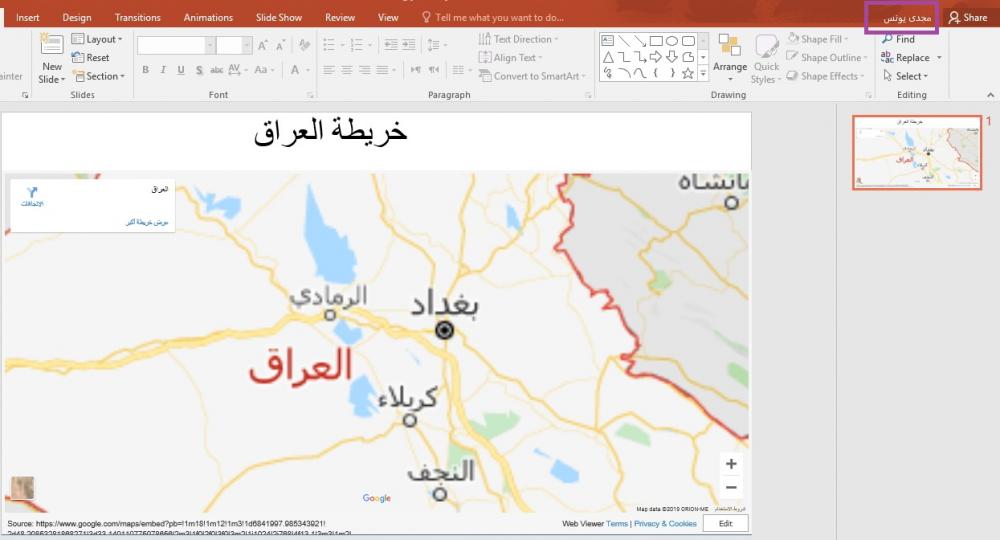Decrease list indent level

390,45
